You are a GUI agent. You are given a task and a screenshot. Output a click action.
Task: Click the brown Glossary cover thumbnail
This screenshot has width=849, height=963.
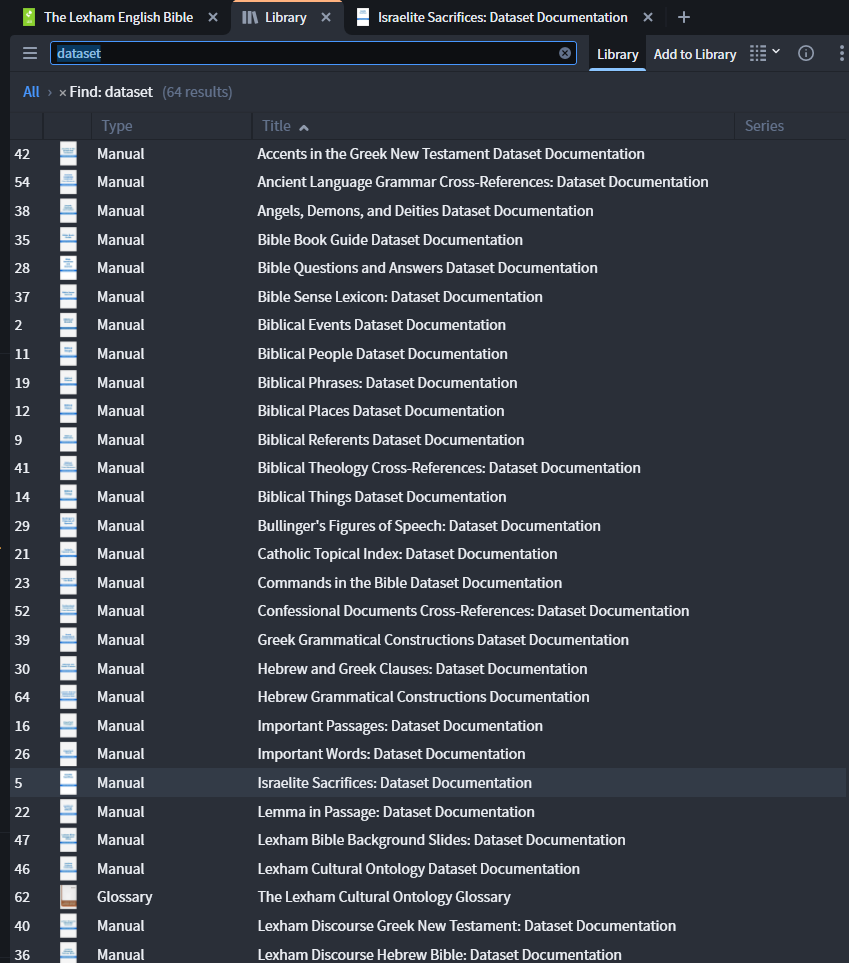pos(68,897)
